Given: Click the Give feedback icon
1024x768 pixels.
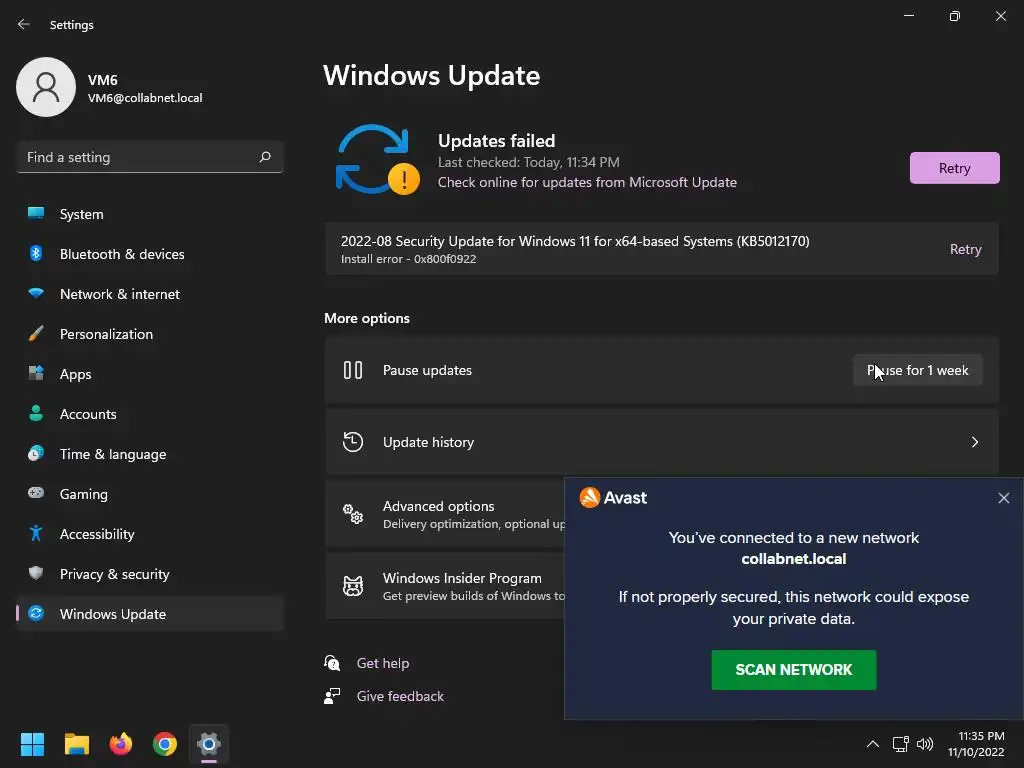Looking at the screenshot, I should [332, 696].
